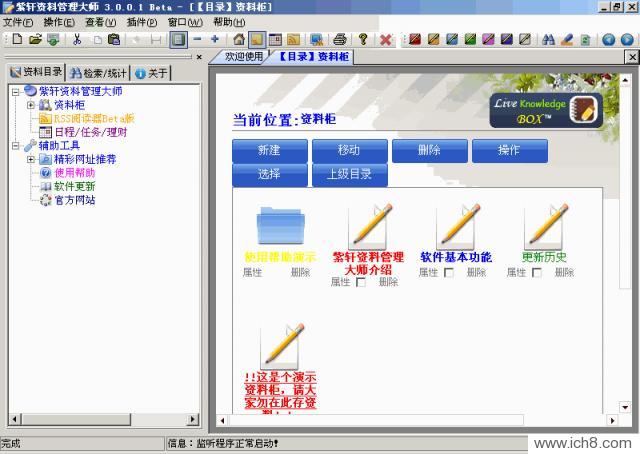Open the 查看(V) menu

tap(100, 22)
